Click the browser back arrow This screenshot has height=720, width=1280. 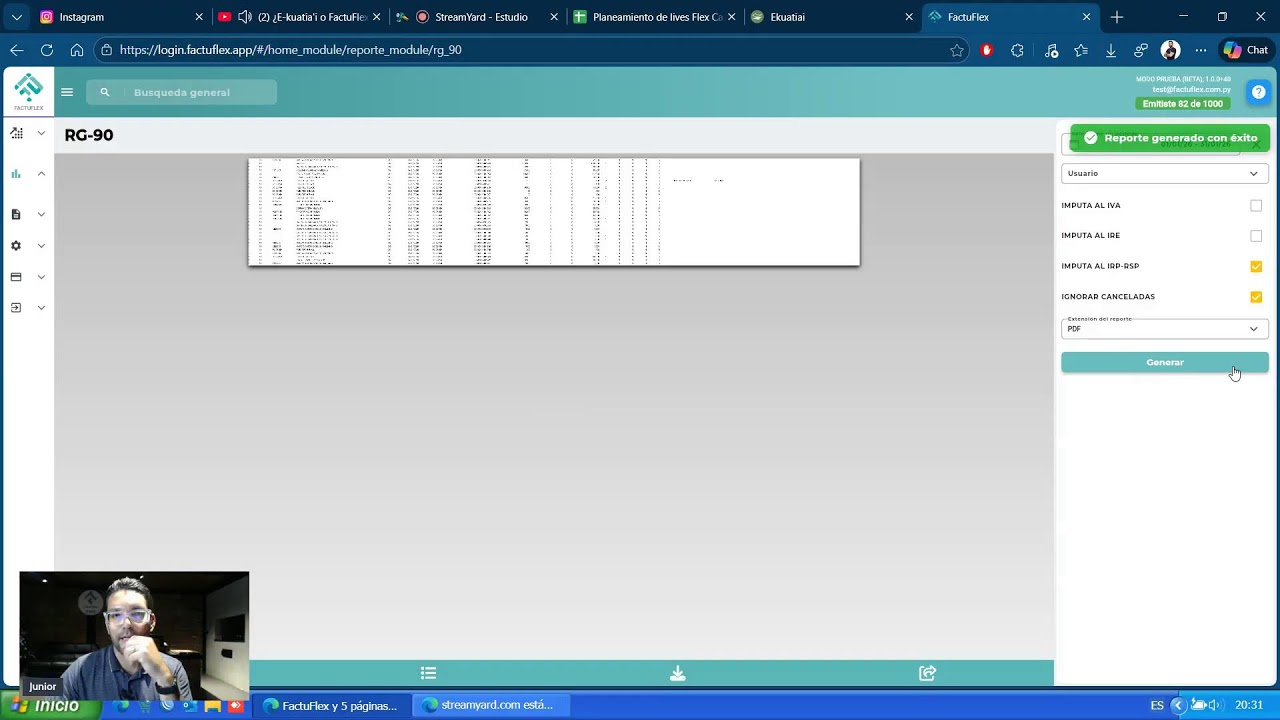pos(17,50)
